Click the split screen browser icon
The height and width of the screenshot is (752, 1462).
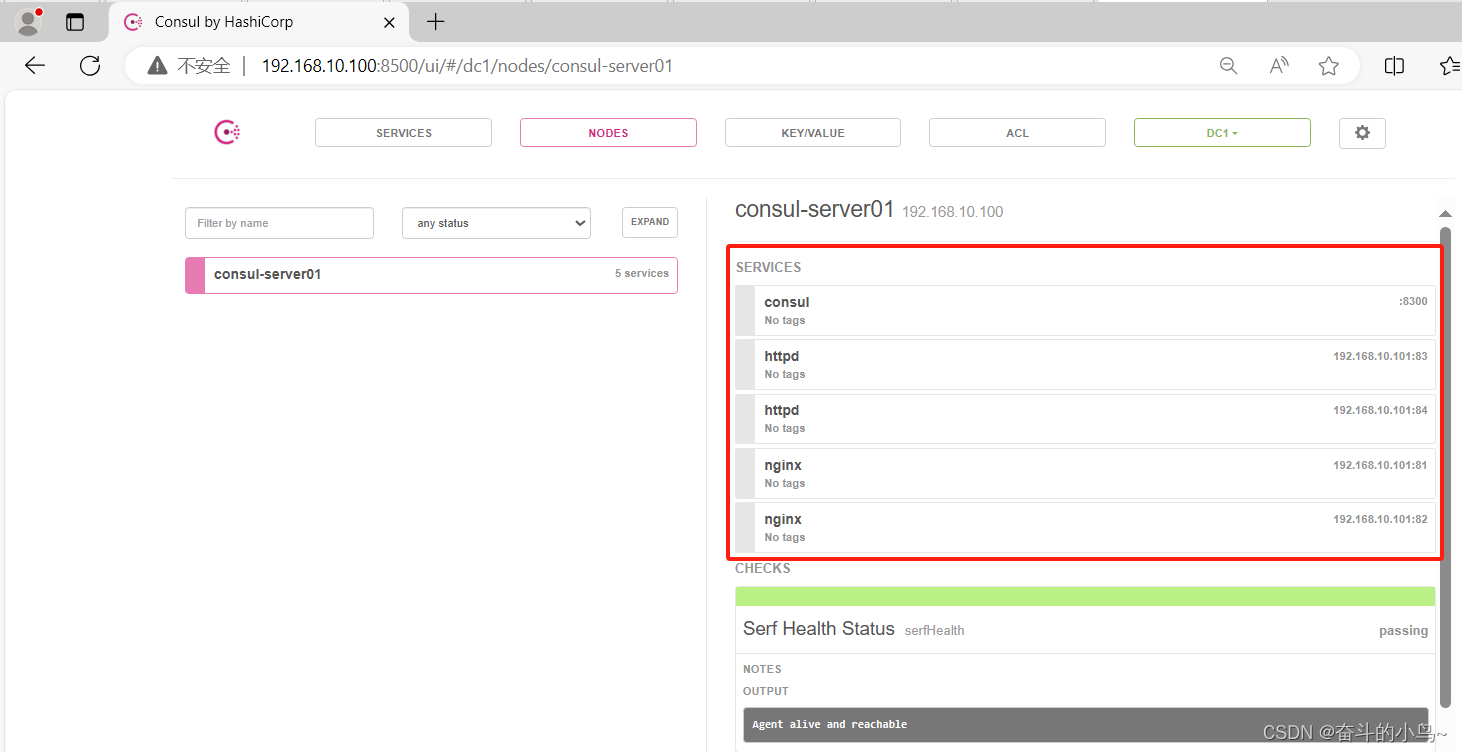[1394, 65]
